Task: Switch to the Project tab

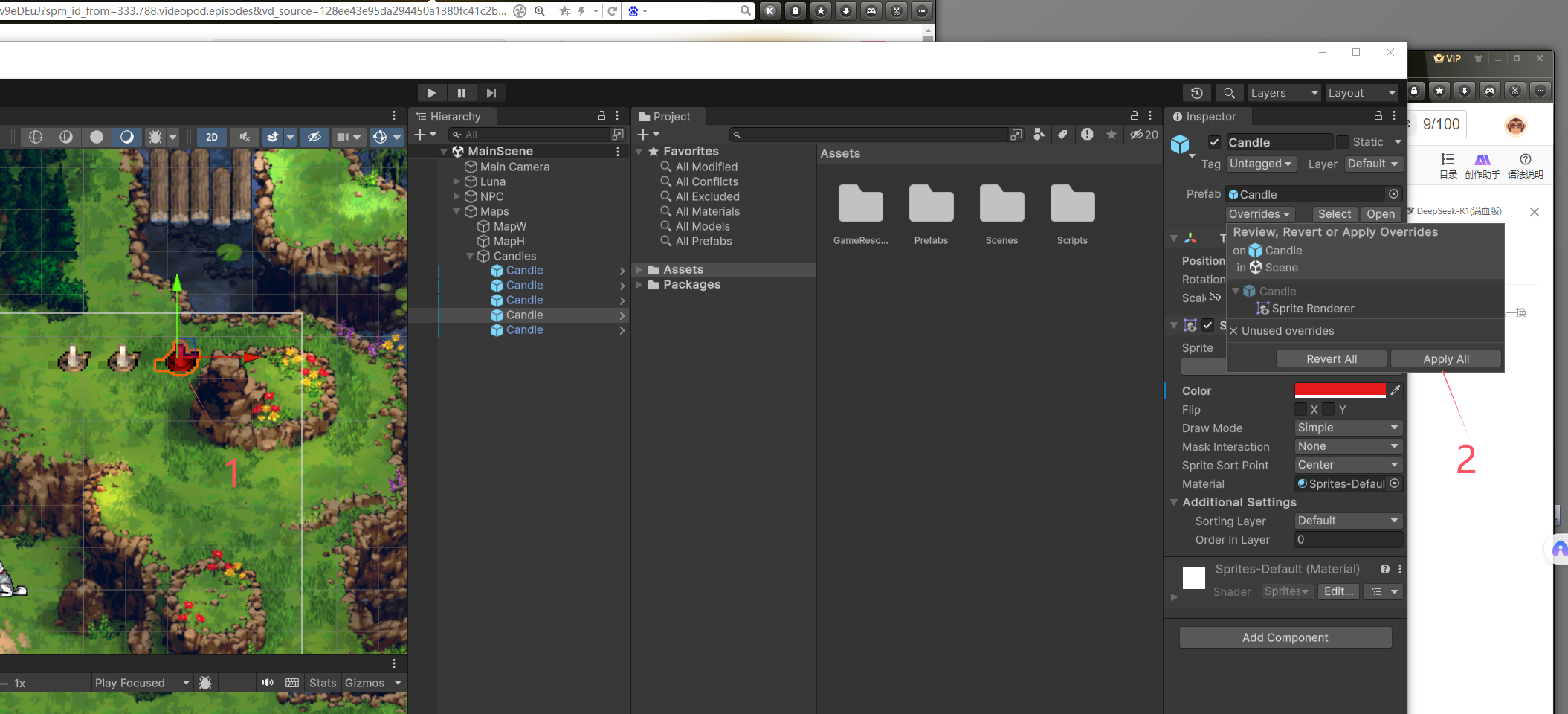Action: click(665, 117)
